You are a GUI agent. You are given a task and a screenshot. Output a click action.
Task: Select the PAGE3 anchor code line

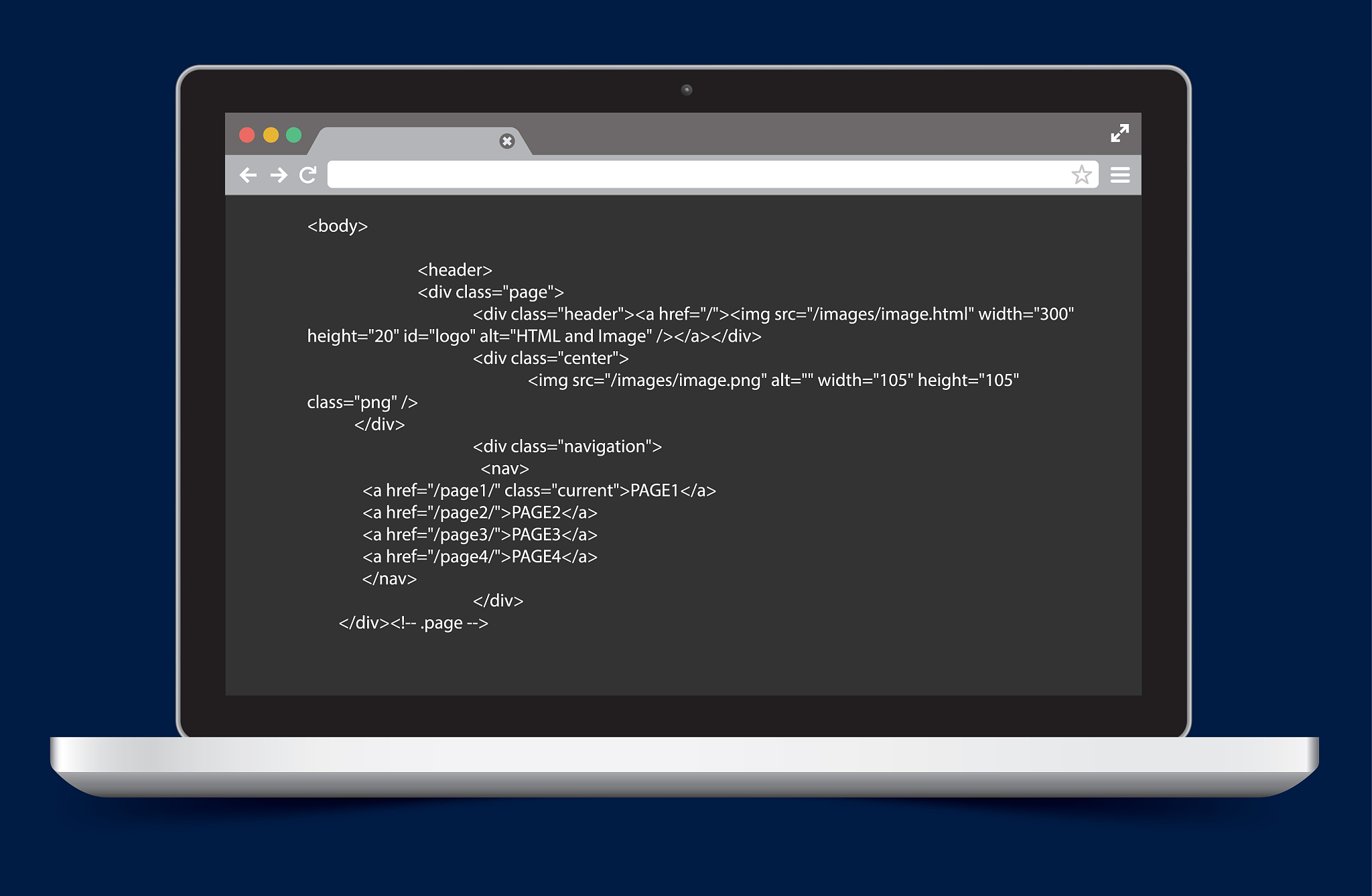pyautogui.click(x=480, y=535)
